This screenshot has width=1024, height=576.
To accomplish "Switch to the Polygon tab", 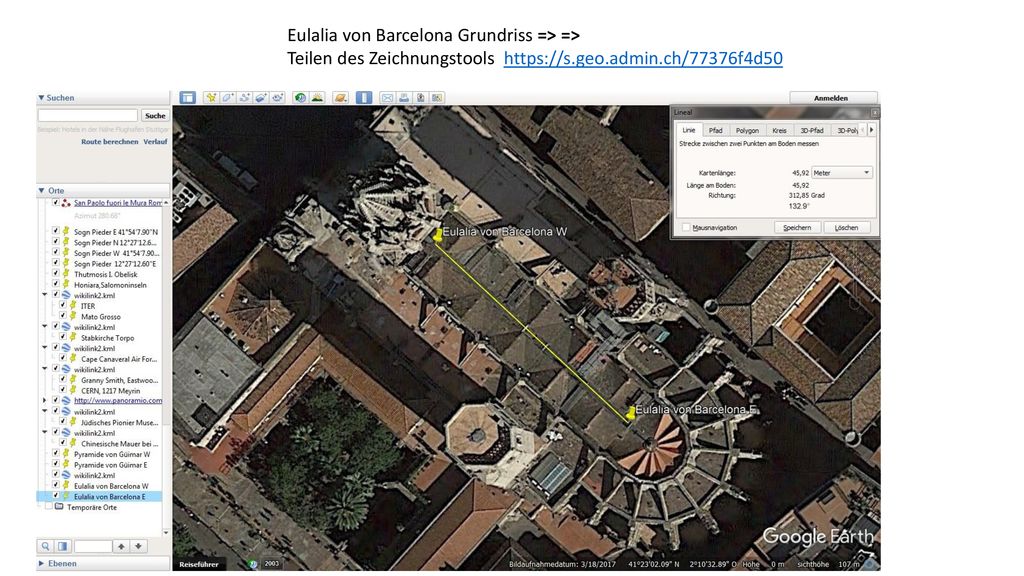I will click(747, 131).
